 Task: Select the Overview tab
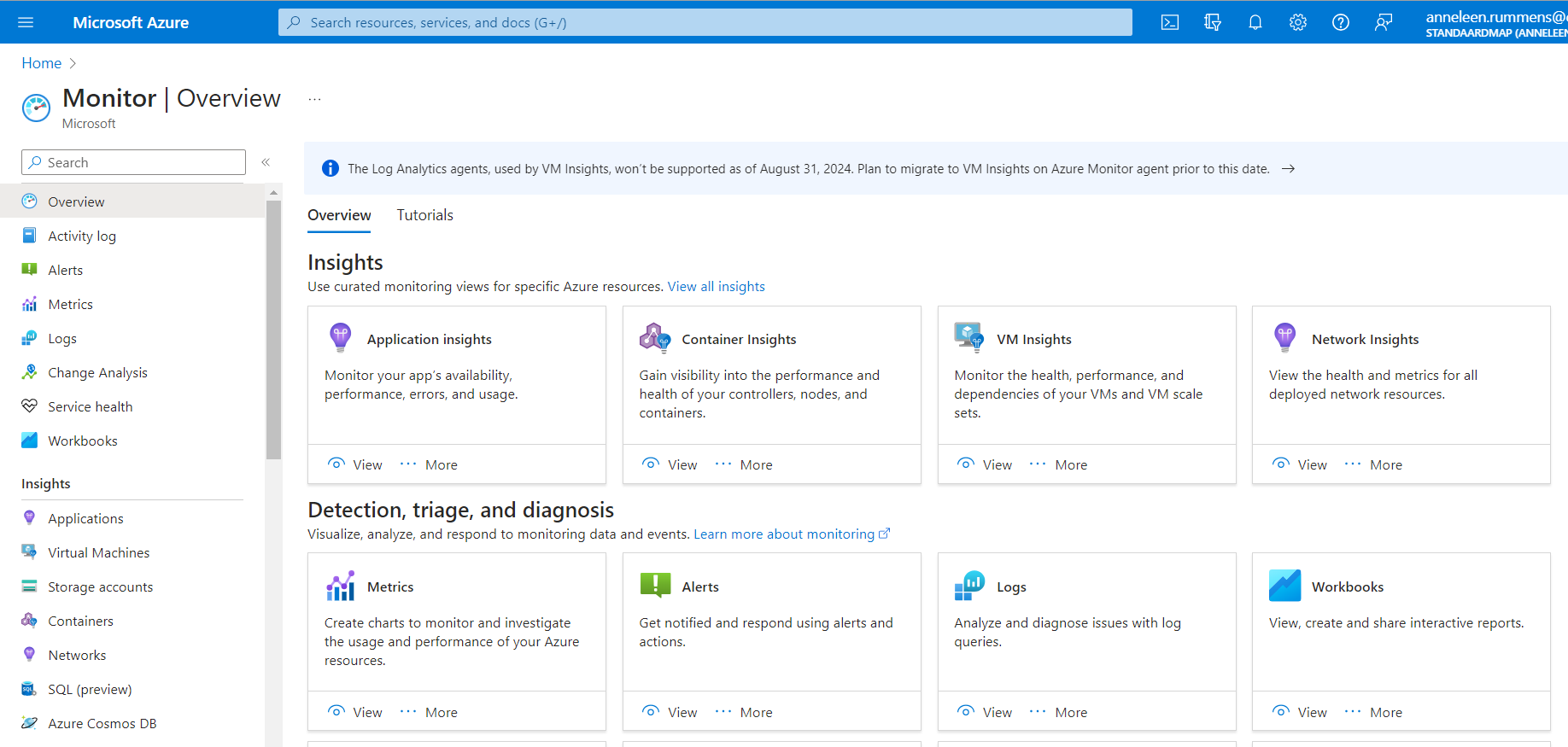pyautogui.click(x=339, y=215)
